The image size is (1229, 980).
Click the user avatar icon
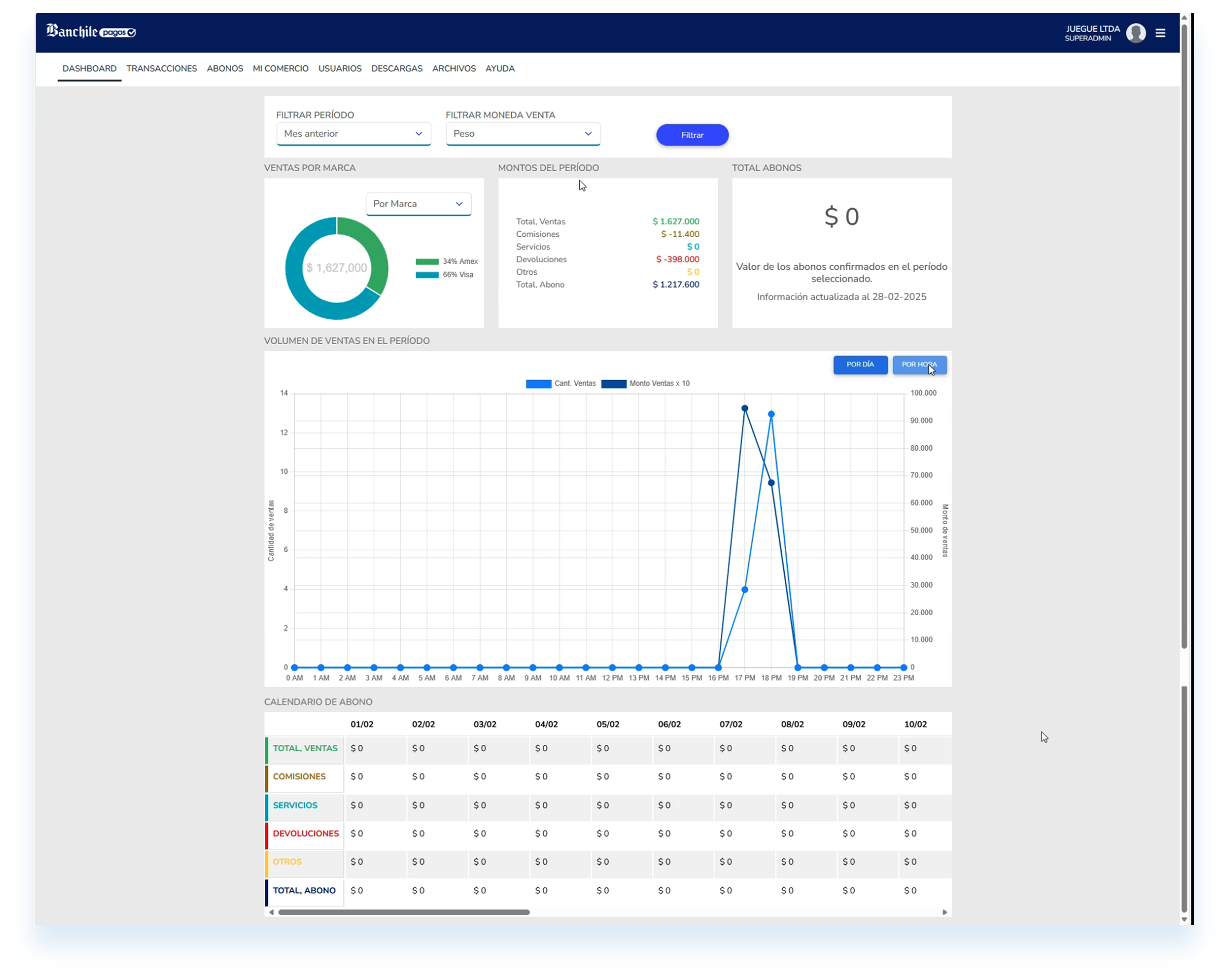point(1136,33)
